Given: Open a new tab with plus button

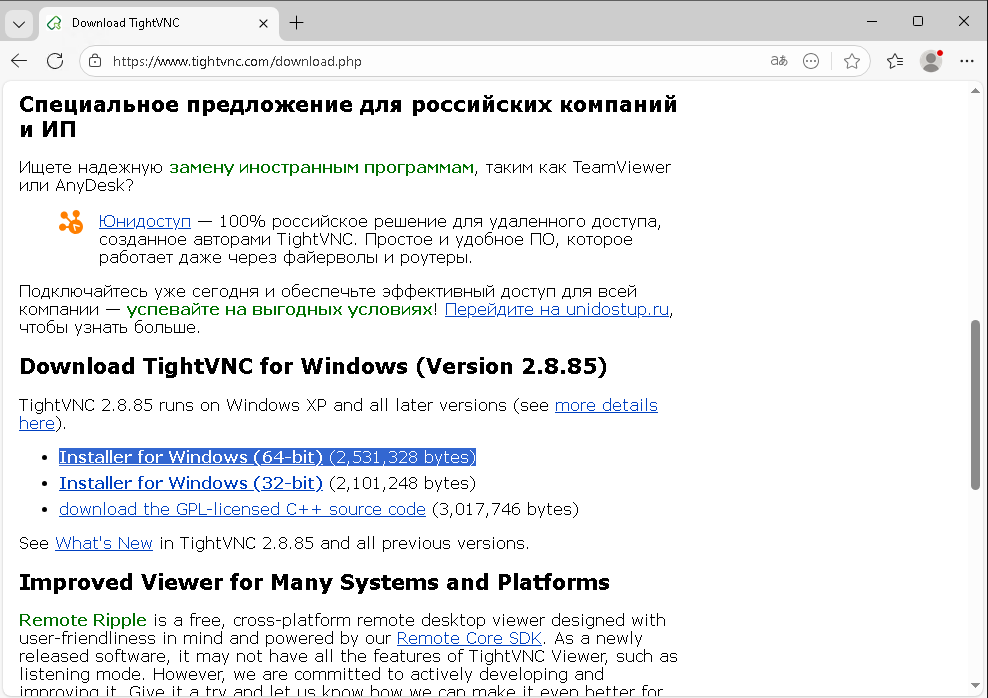Looking at the screenshot, I should 296,22.
